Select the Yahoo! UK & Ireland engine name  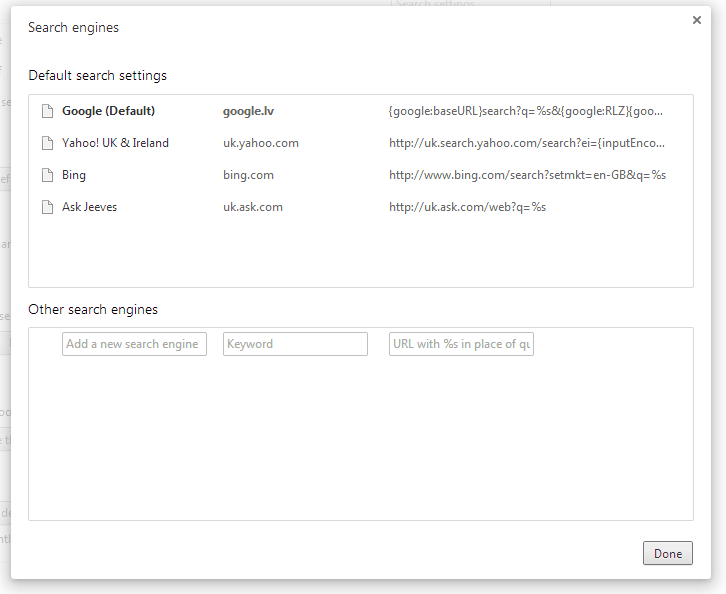coord(115,143)
